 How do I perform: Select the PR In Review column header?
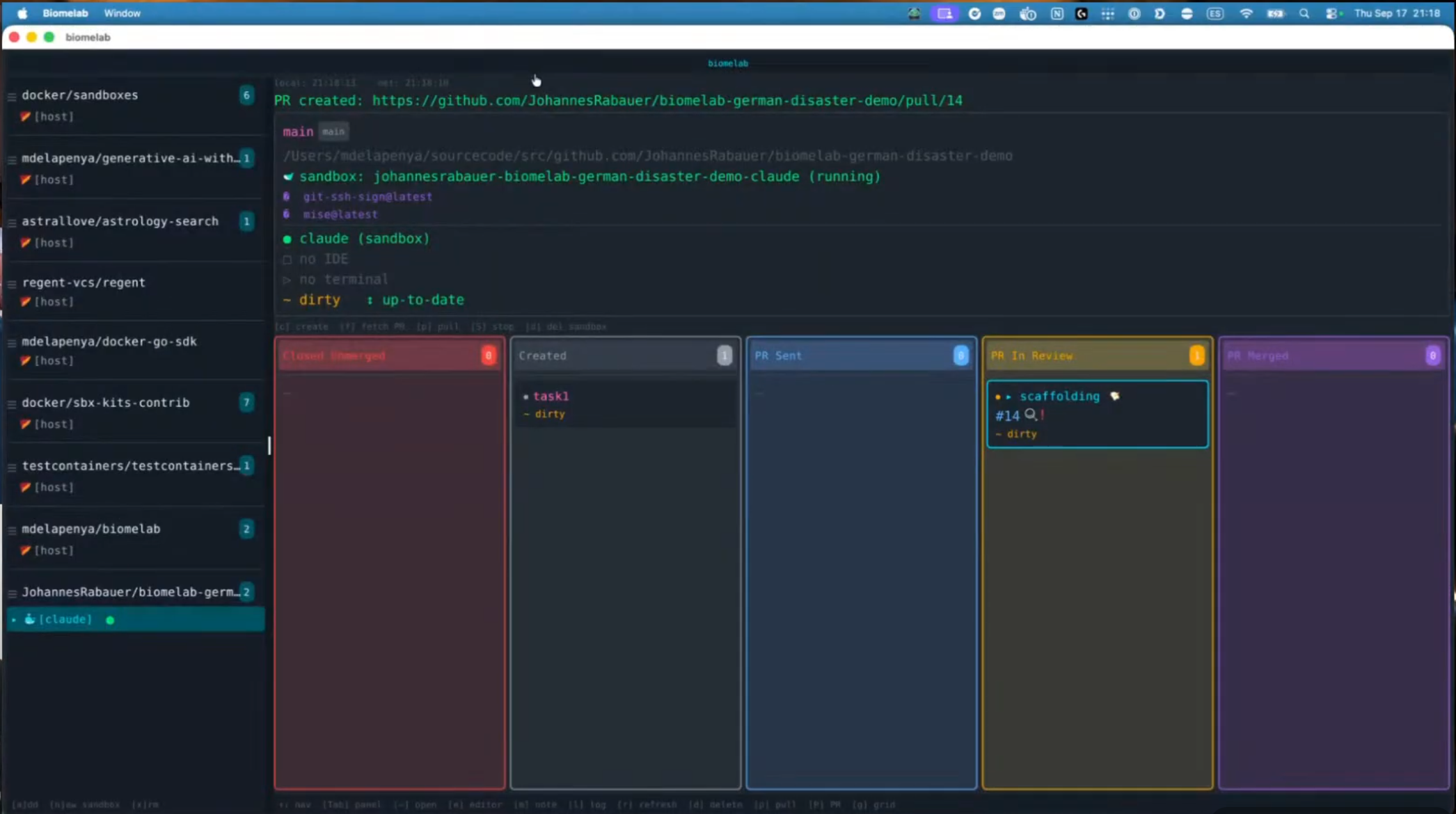tap(1098, 356)
